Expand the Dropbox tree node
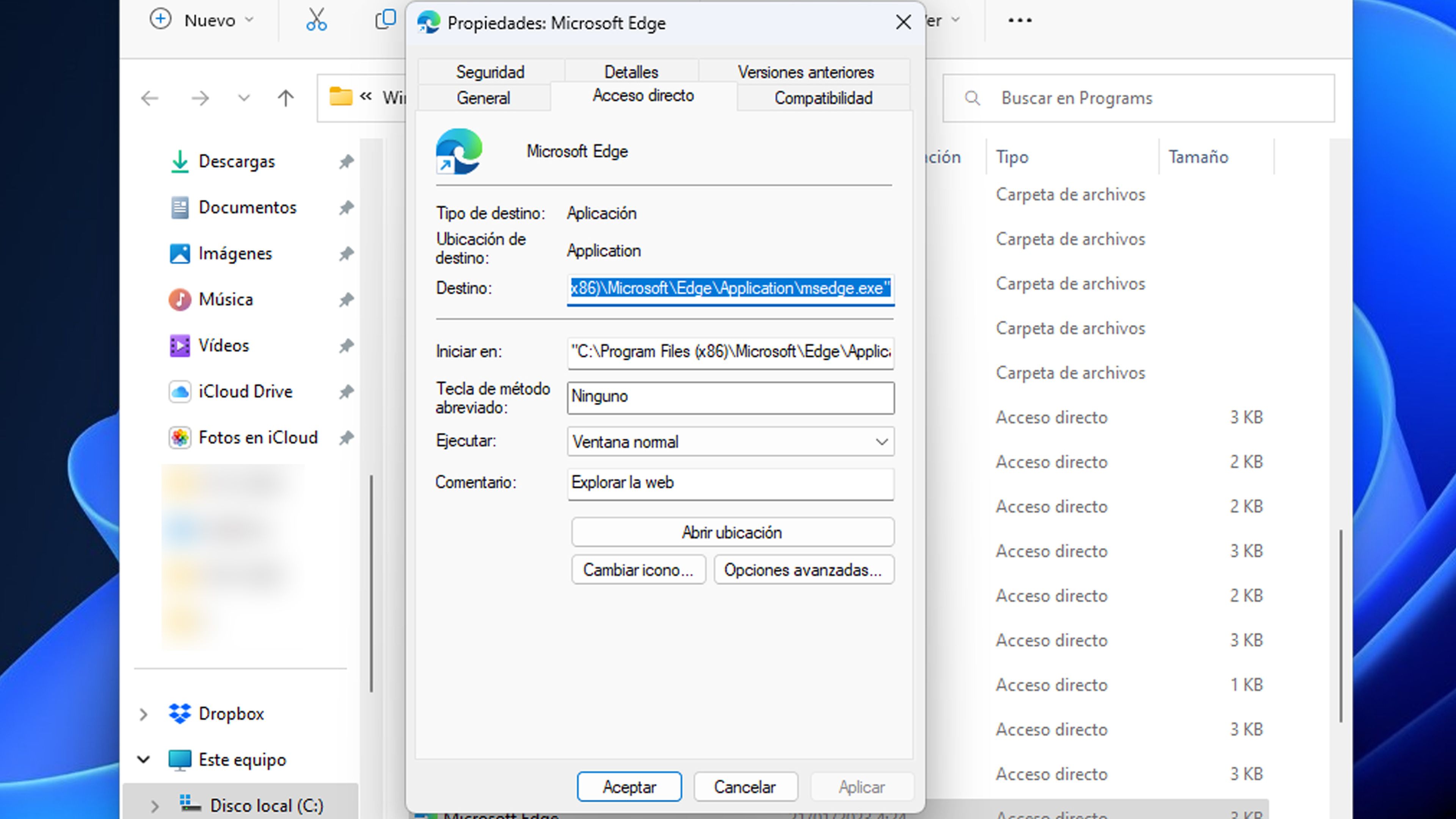 [x=144, y=714]
